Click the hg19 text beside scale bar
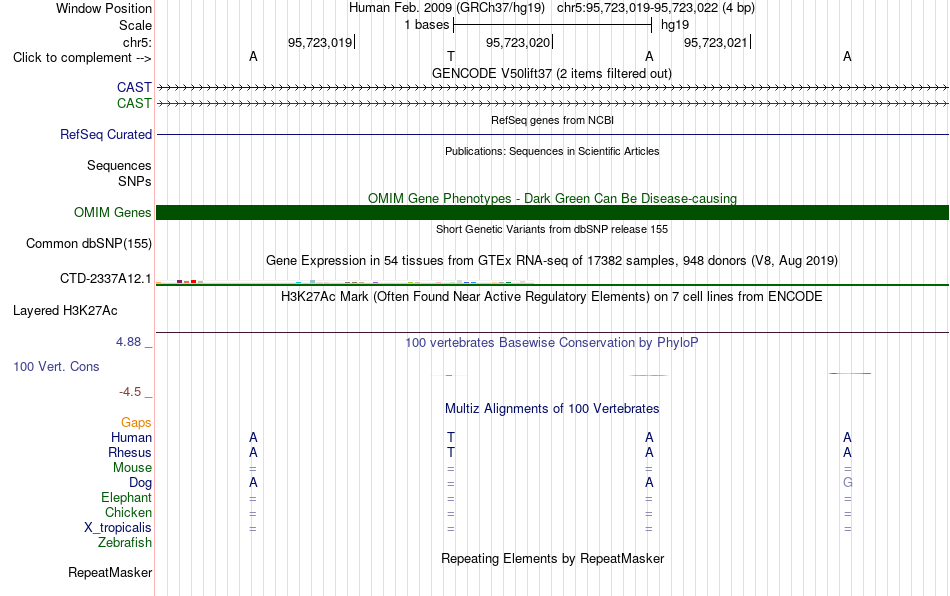950x596 pixels. coord(675,25)
